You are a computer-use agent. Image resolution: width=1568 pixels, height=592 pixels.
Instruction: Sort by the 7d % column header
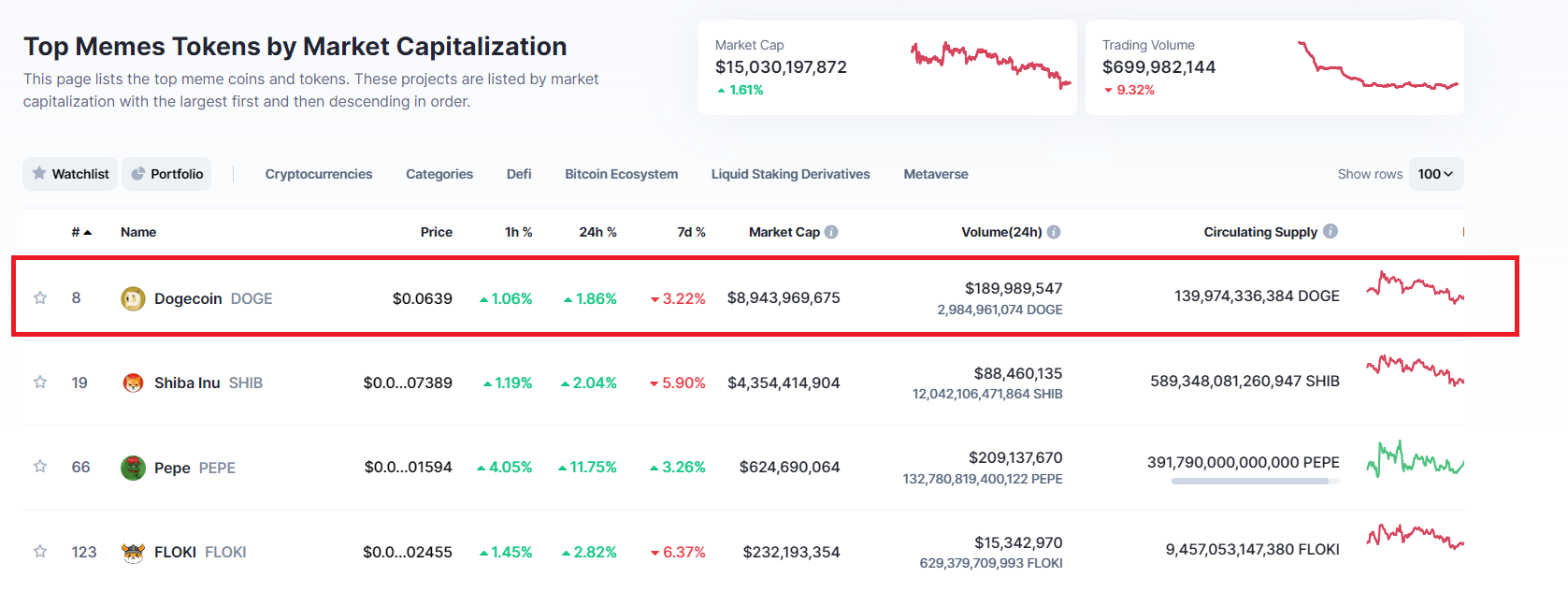[x=691, y=232]
